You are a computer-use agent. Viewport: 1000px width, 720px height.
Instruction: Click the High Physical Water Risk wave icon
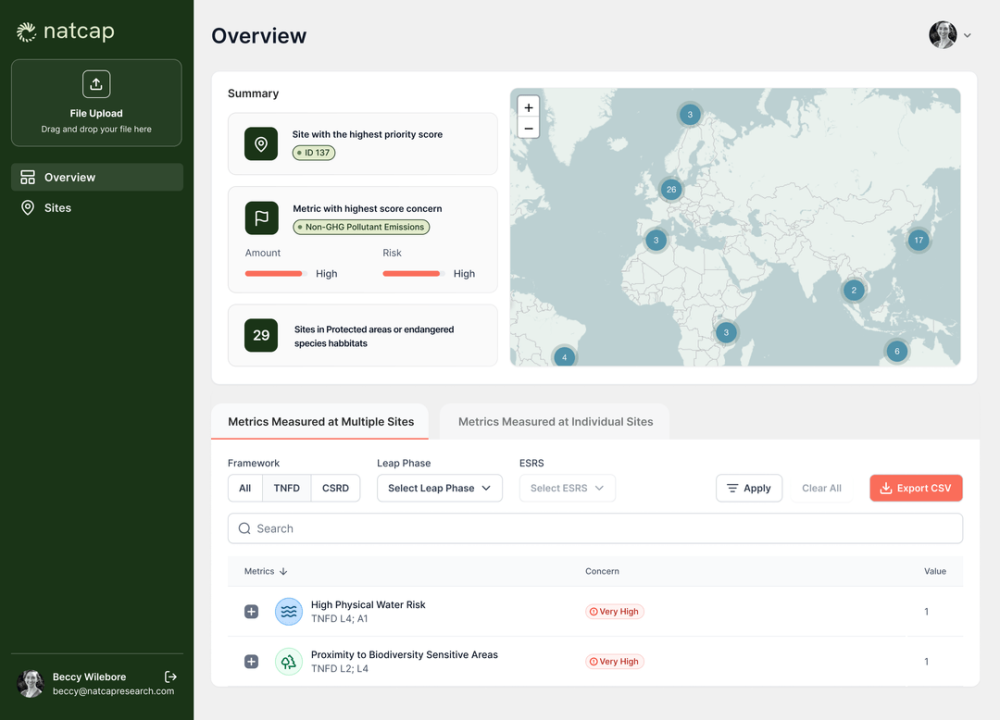pyautogui.click(x=289, y=612)
